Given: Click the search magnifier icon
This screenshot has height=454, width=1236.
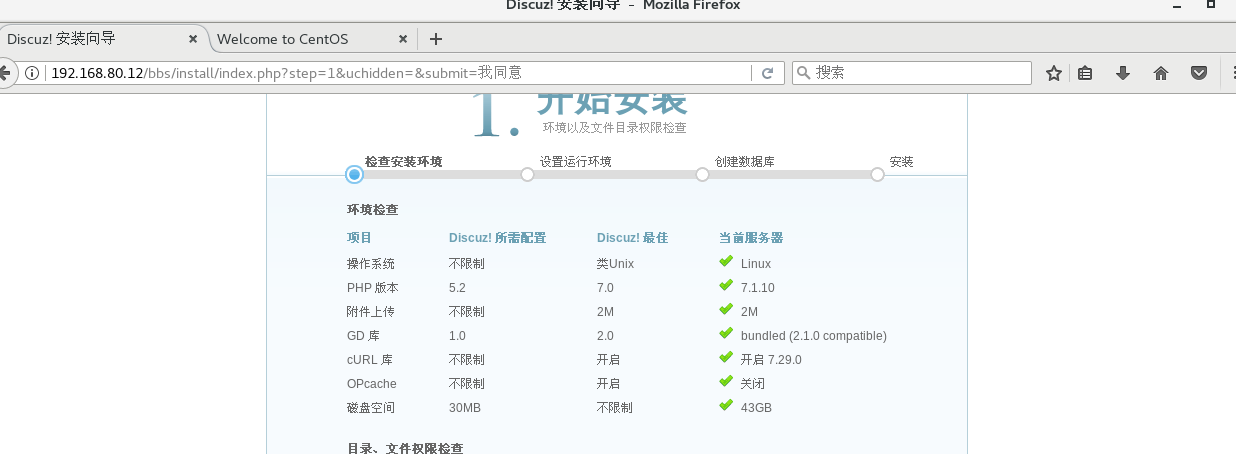Looking at the screenshot, I should (x=804, y=73).
